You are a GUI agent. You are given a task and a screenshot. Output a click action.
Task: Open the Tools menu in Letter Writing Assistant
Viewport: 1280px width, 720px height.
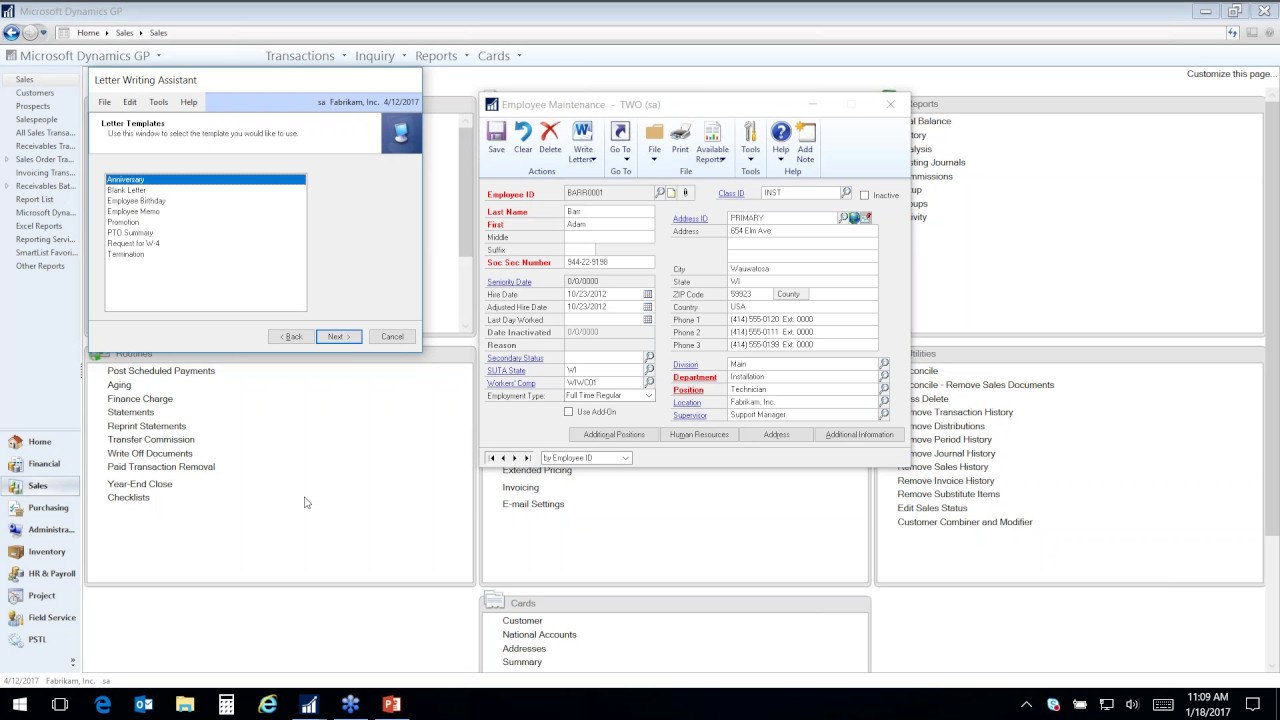coord(158,102)
